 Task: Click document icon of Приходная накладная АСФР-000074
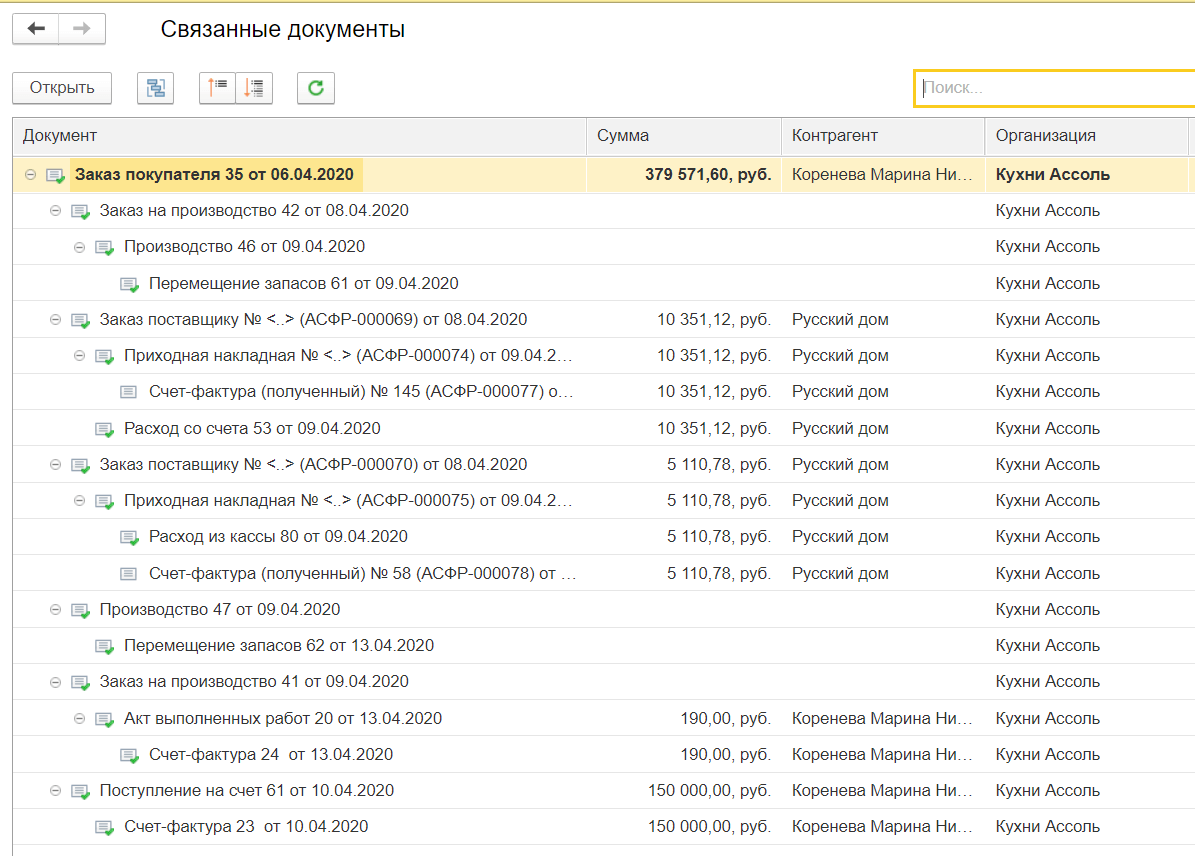coord(104,357)
